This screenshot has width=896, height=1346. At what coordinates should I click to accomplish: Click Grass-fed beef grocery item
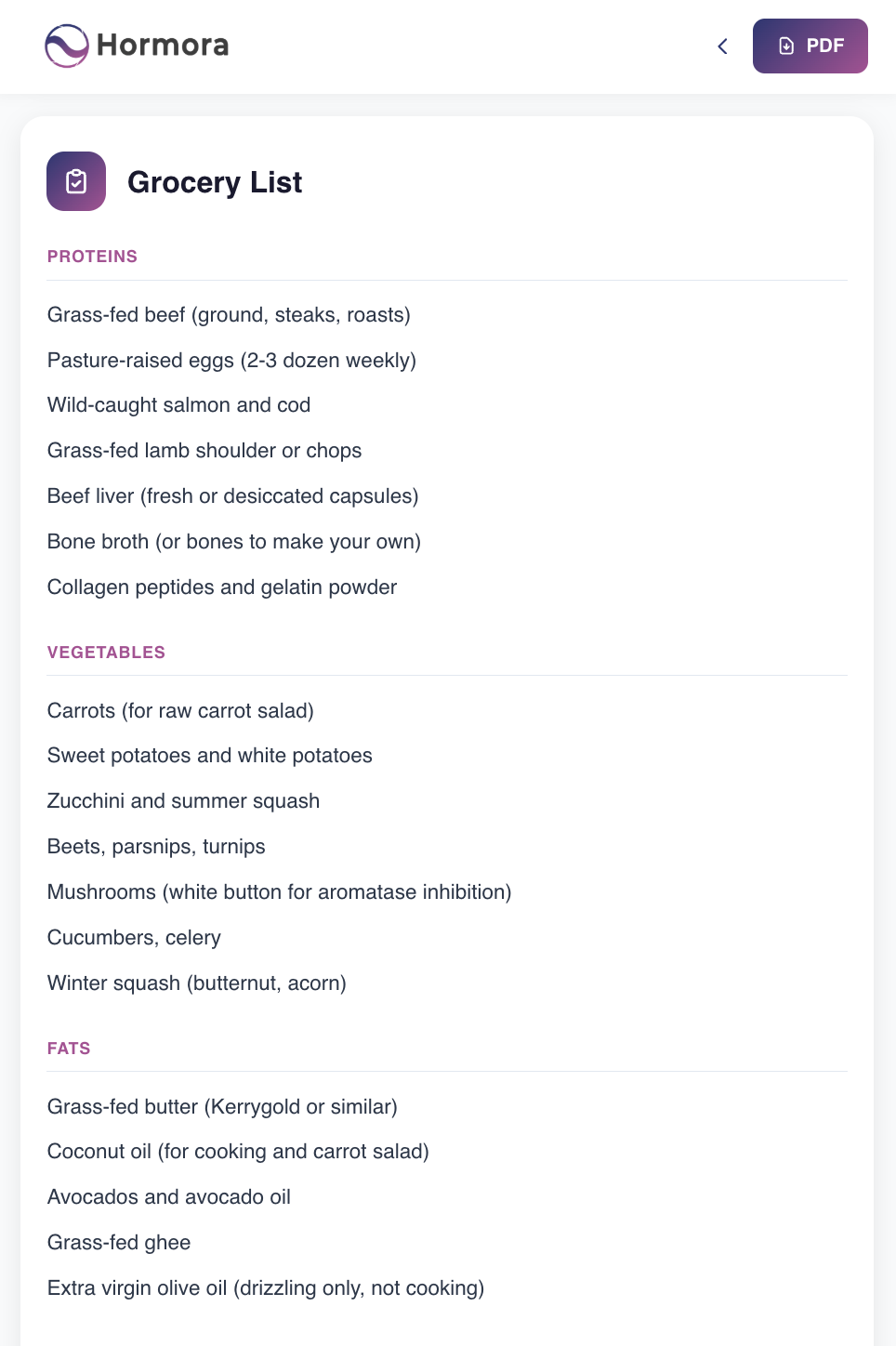[x=229, y=315]
